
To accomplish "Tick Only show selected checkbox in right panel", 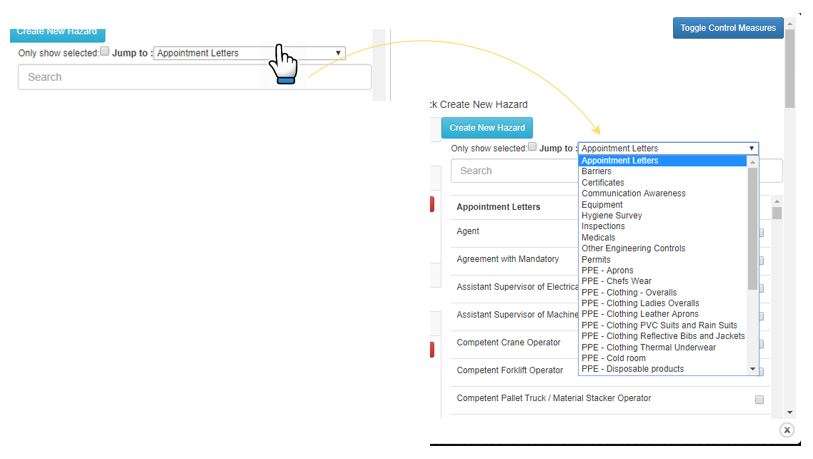I will [x=532, y=147].
